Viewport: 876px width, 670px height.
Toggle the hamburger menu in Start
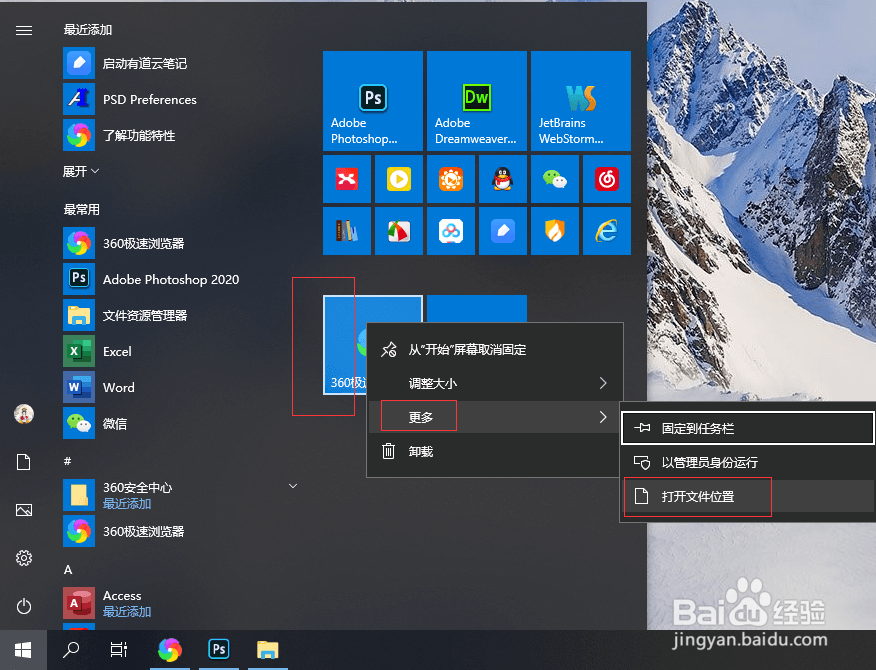tap(23, 30)
